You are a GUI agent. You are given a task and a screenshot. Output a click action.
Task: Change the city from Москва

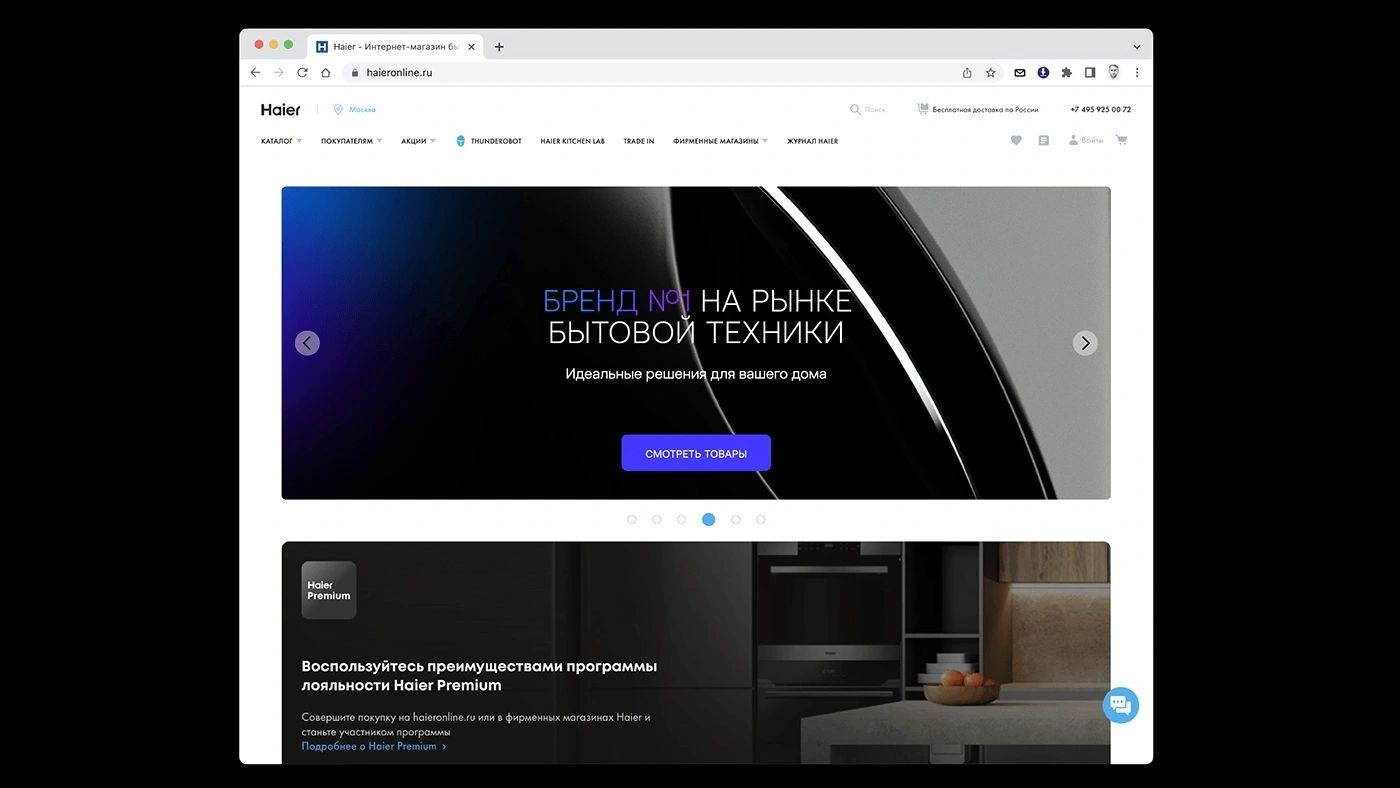pyautogui.click(x=355, y=110)
